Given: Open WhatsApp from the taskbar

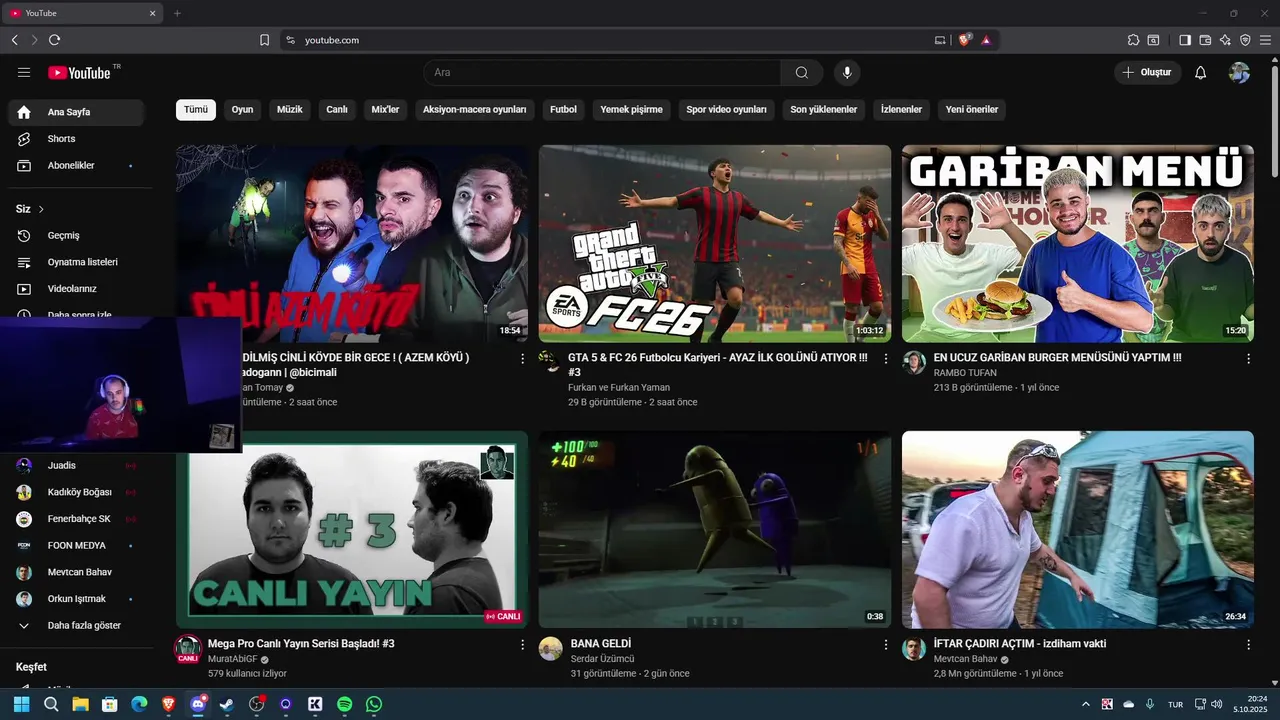Looking at the screenshot, I should click(374, 704).
